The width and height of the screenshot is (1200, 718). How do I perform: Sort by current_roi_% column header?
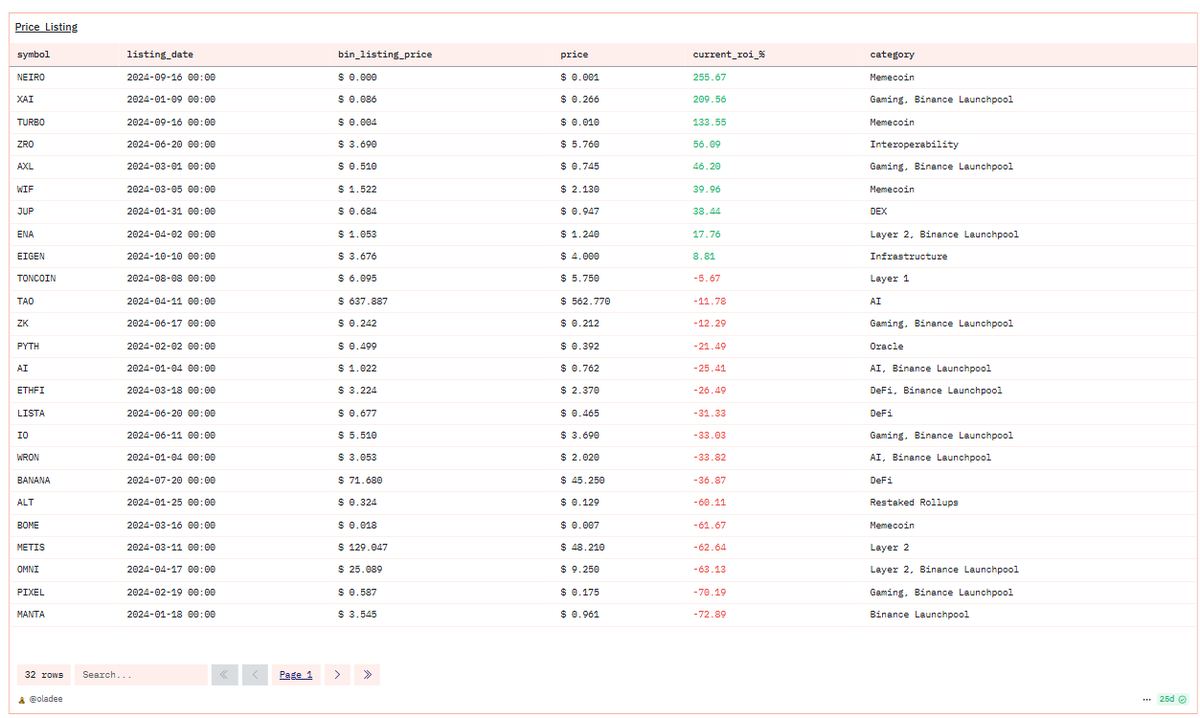pos(729,54)
